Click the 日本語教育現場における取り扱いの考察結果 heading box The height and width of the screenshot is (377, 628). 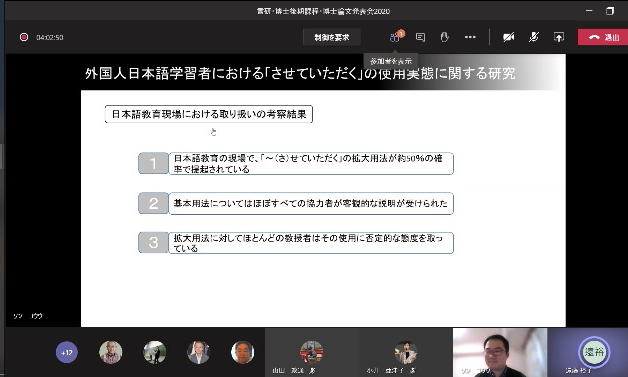click(209, 114)
